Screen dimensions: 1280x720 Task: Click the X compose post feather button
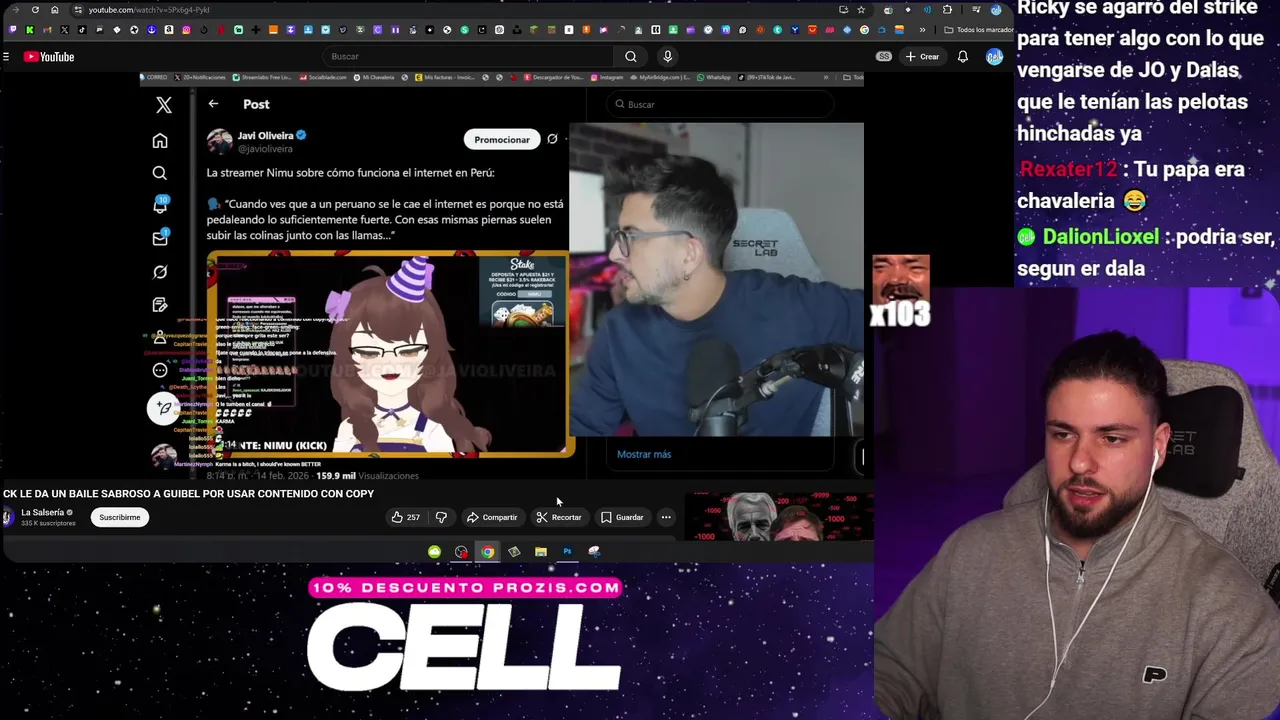tap(163, 408)
